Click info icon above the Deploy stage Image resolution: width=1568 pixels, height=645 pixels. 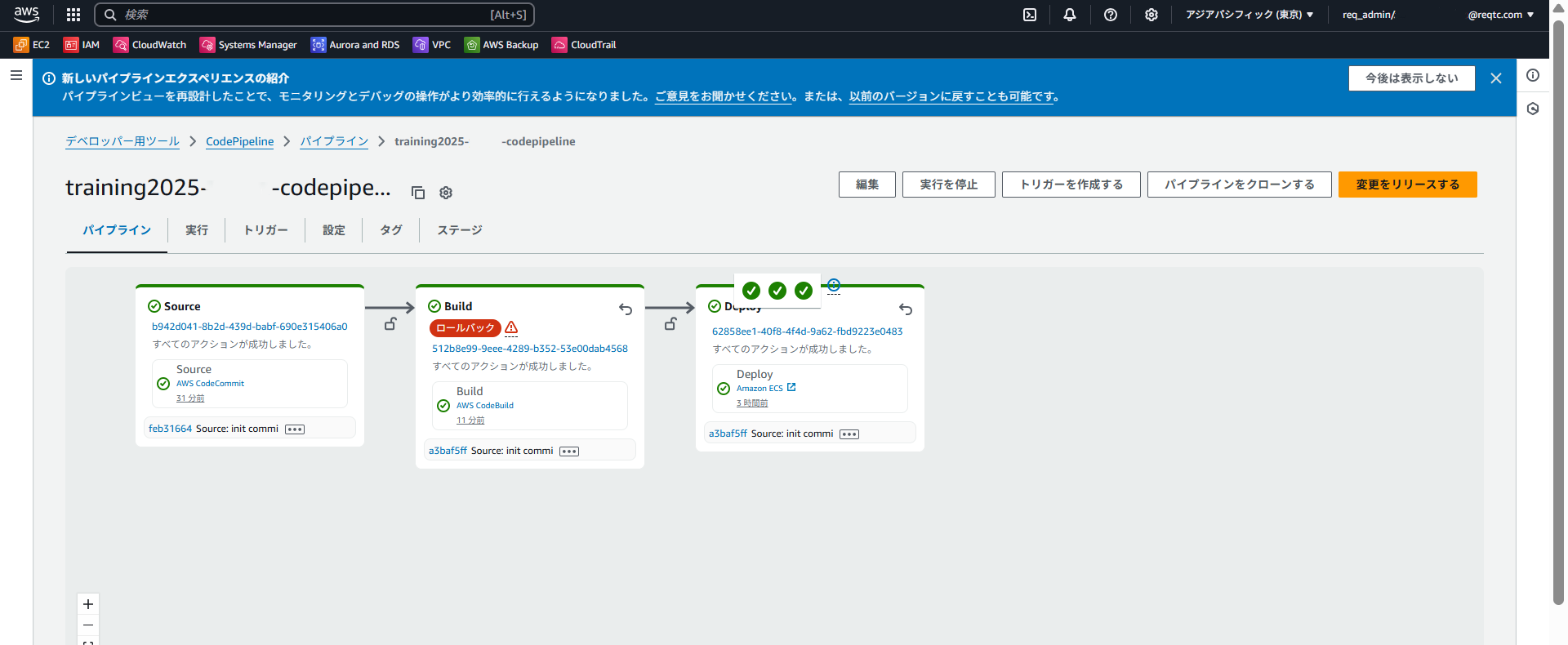(834, 285)
